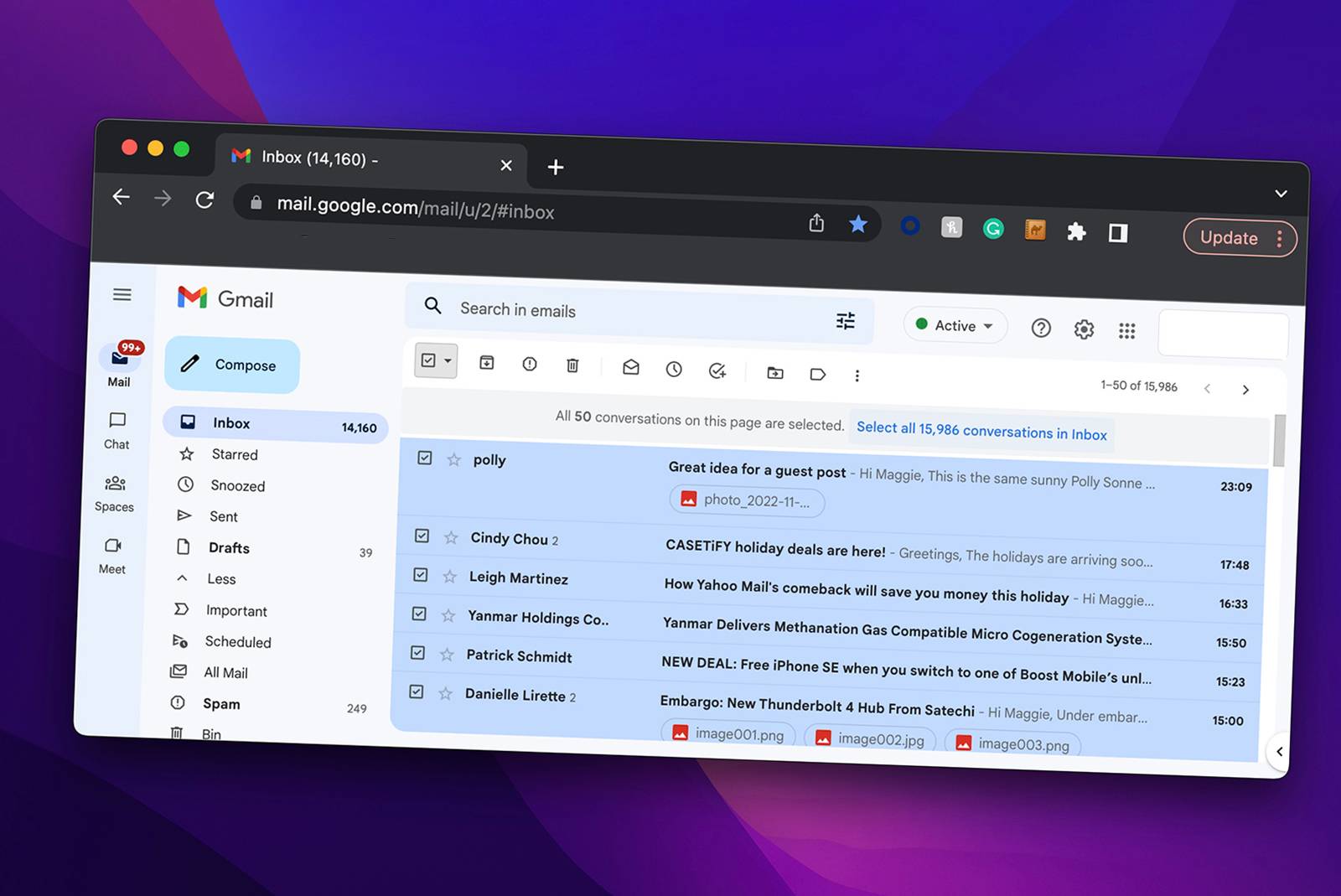Viewport: 1341px width, 896px height.
Task: Delete selected emails with the trash icon
Action: [x=572, y=365]
